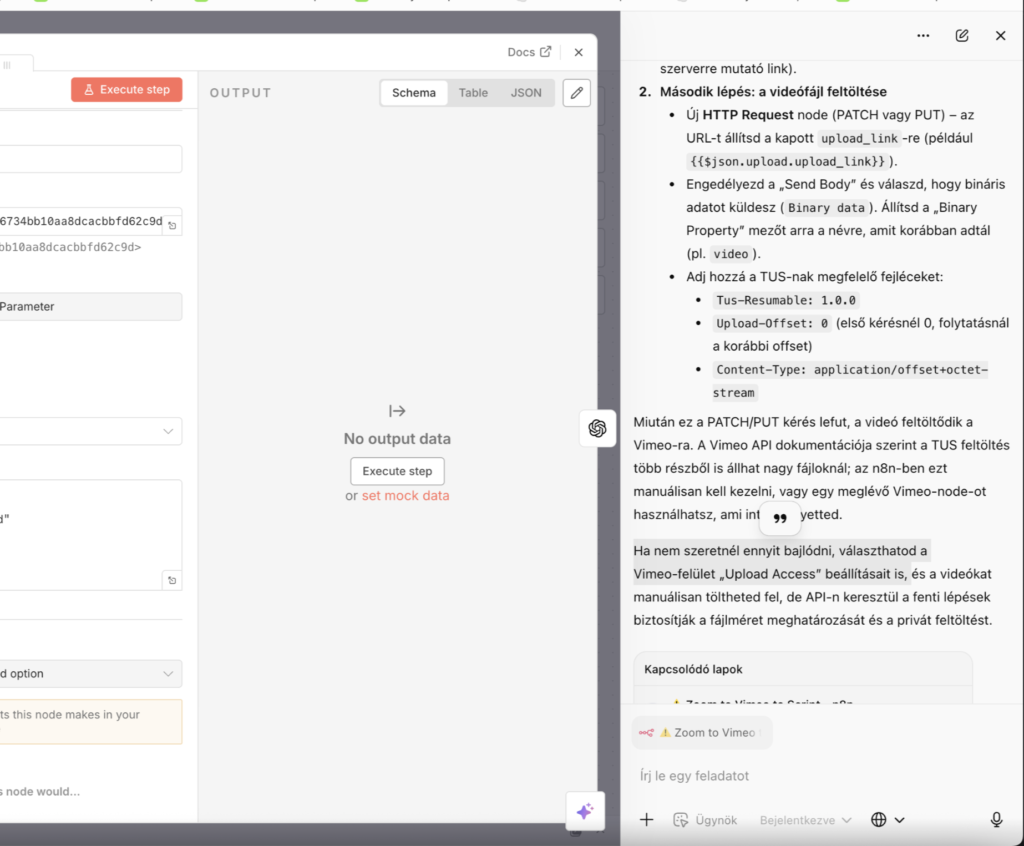Click the plus icon to add attachment

point(646,819)
